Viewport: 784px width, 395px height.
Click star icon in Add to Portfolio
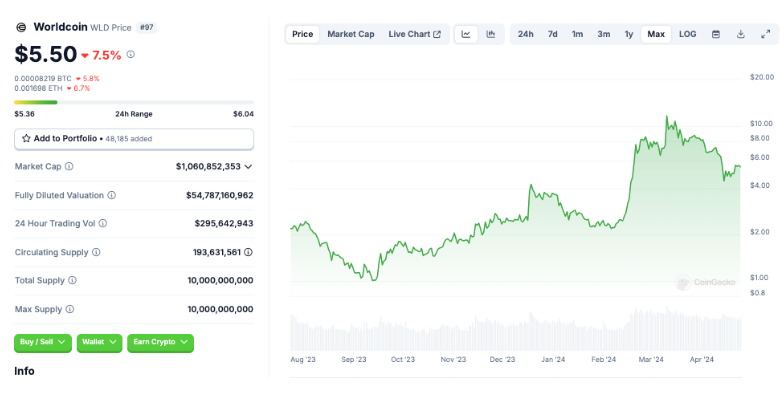point(26,138)
